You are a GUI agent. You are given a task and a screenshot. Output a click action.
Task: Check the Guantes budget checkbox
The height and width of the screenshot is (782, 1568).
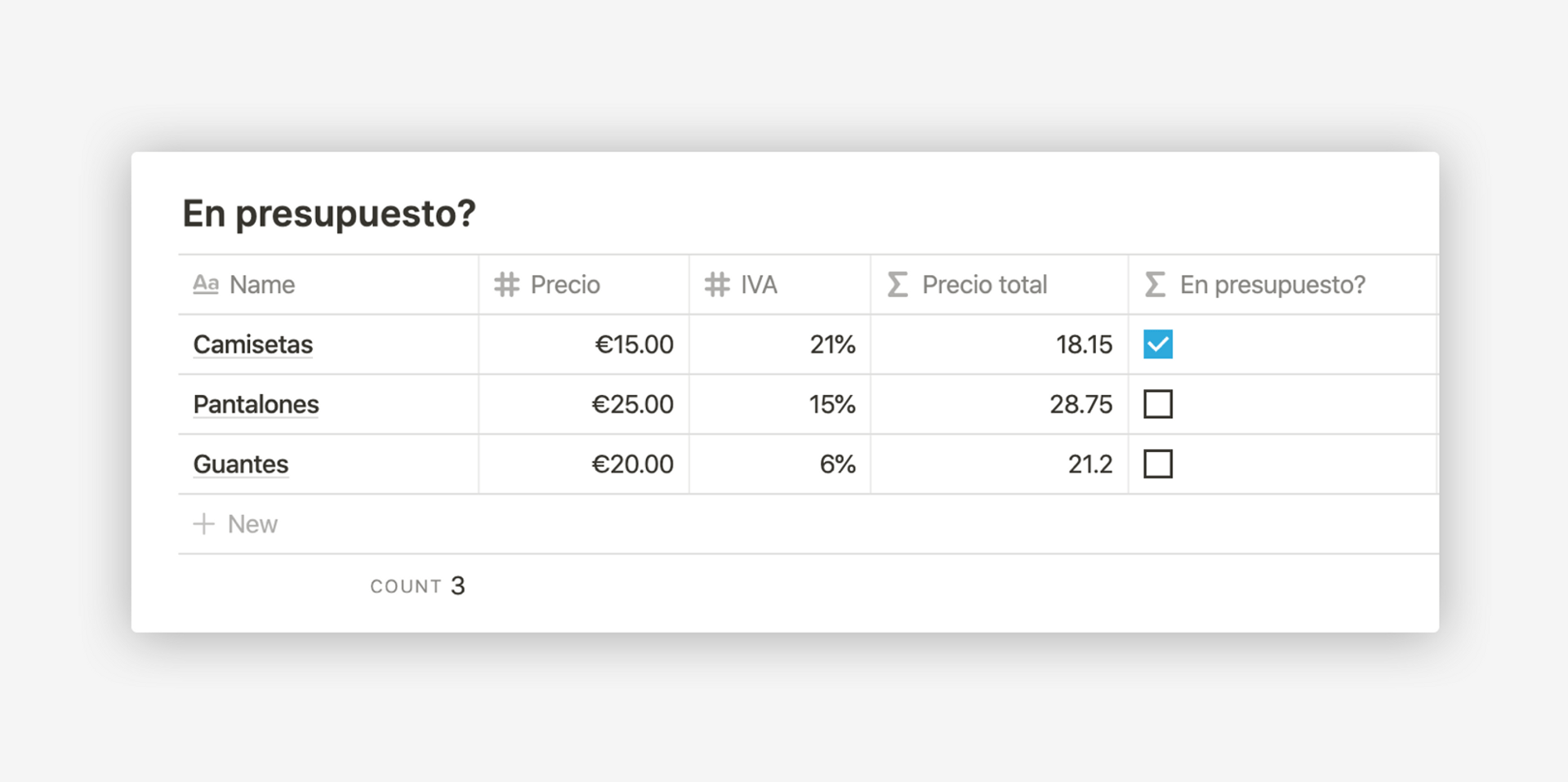pos(1158,464)
